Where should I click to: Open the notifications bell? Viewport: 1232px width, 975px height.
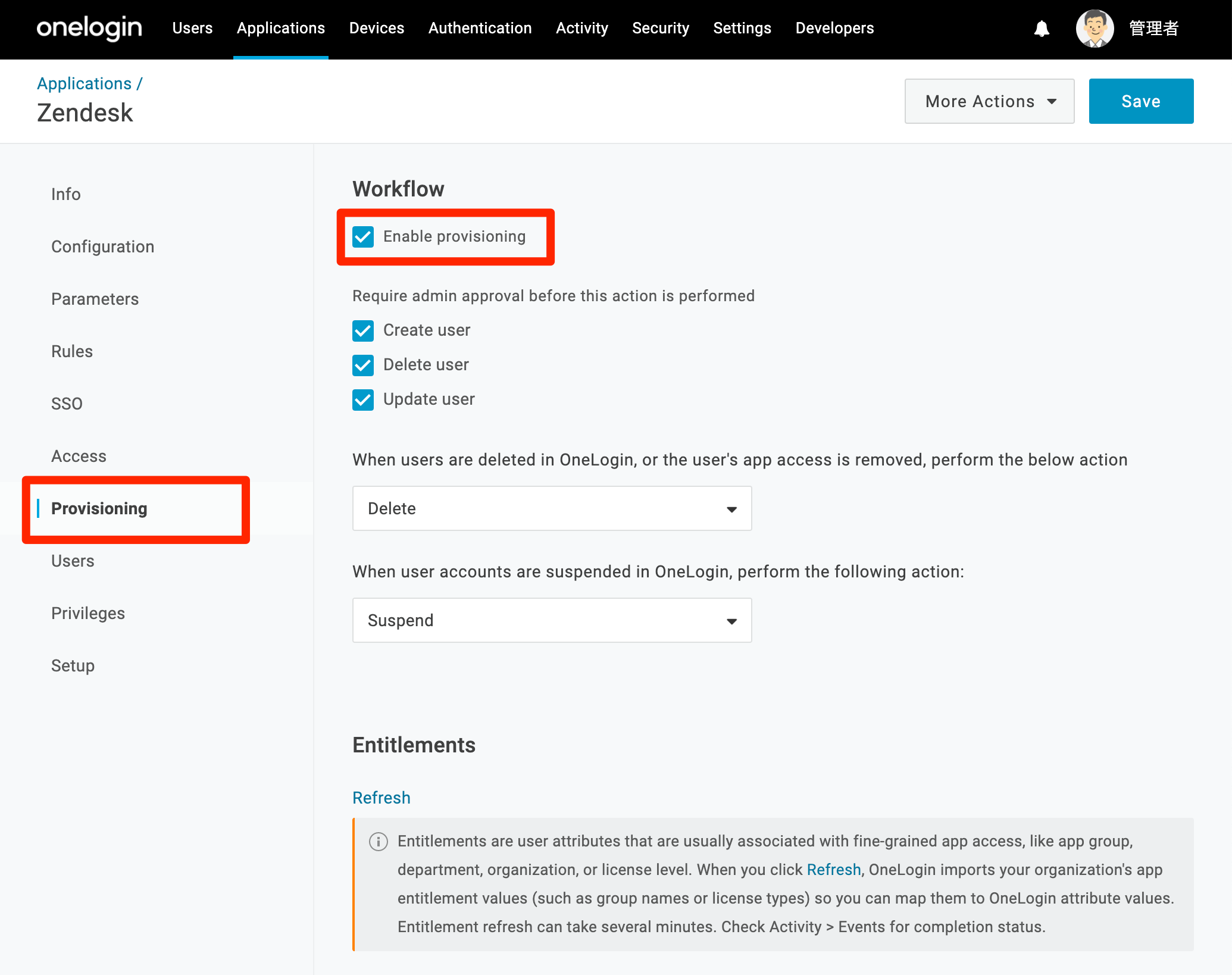(x=1042, y=29)
